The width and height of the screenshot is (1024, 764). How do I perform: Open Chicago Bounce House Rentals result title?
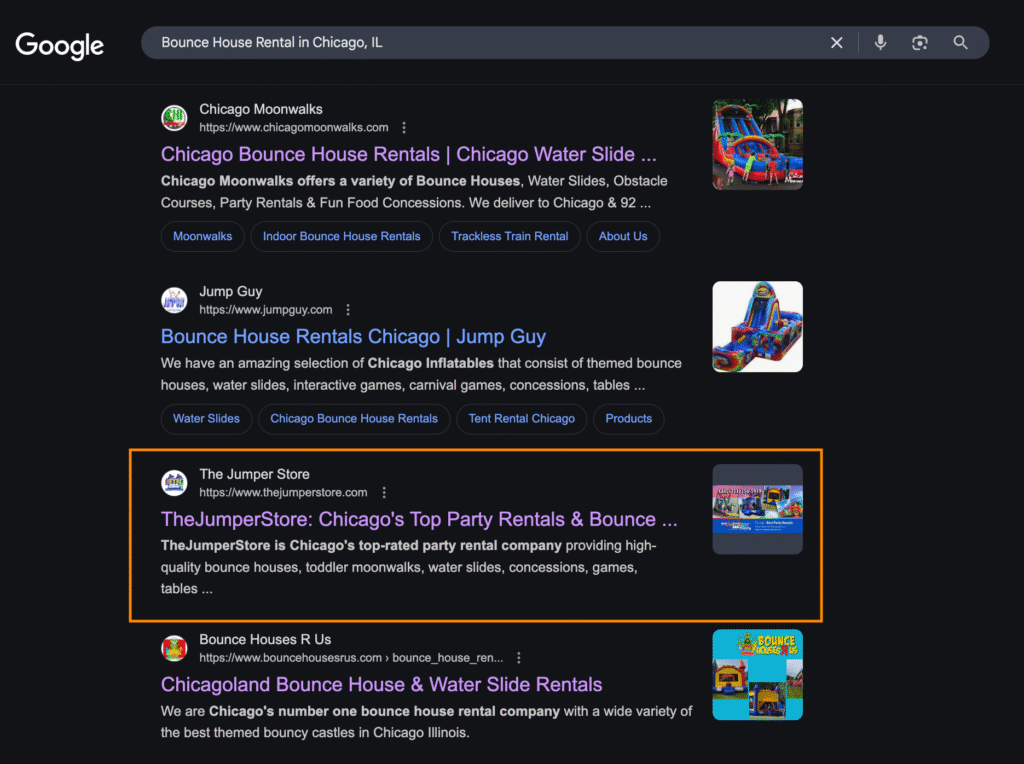point(409,154)
